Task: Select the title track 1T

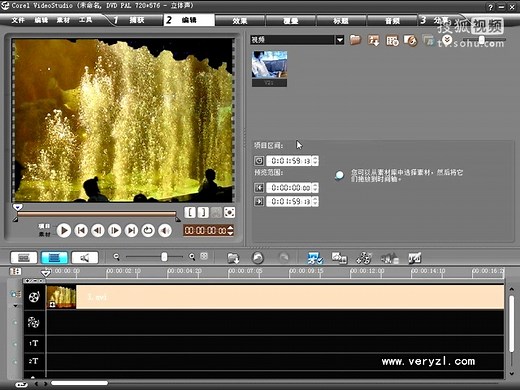Action: [x=34, y=343]
